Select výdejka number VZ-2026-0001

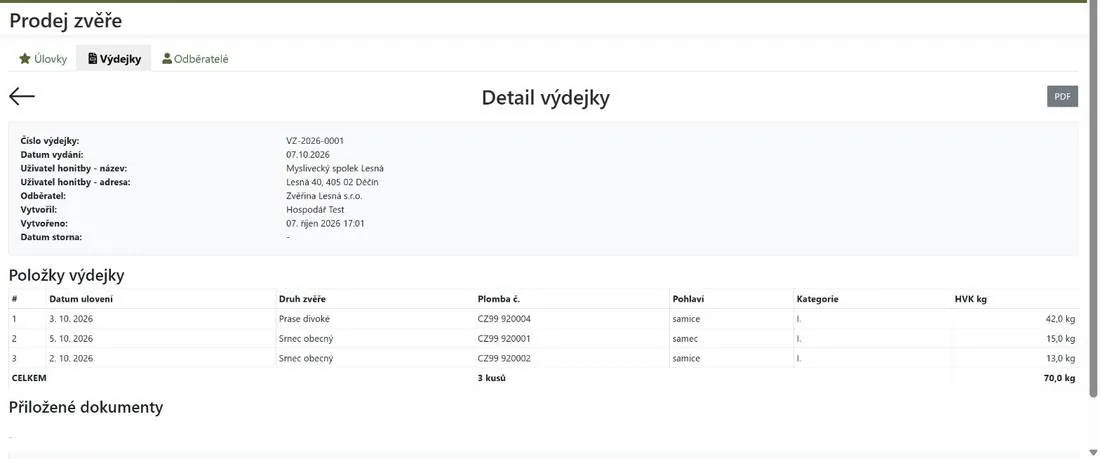[315, 141]
